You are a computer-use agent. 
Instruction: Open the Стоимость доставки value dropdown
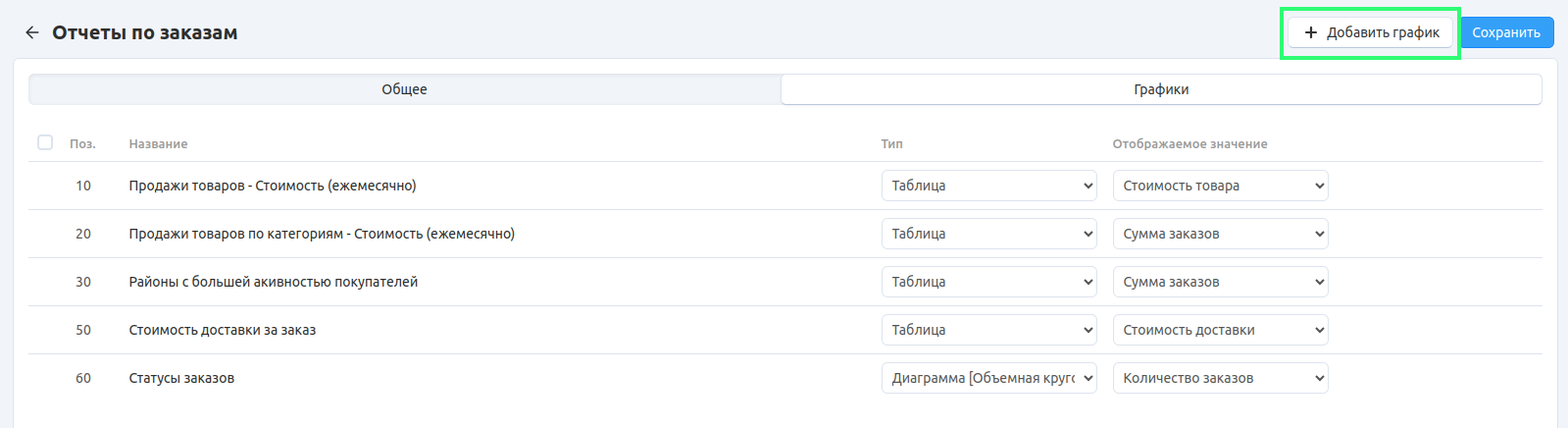1220,330
